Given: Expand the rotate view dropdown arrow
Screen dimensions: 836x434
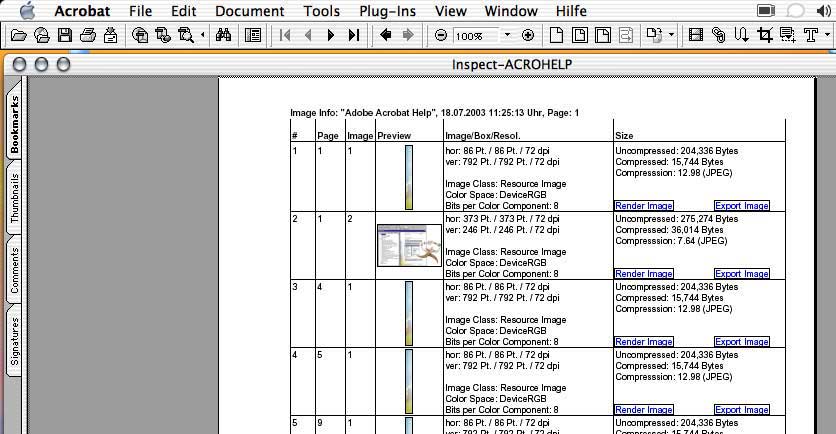Looking at the screenshot, I should point(671,35).
